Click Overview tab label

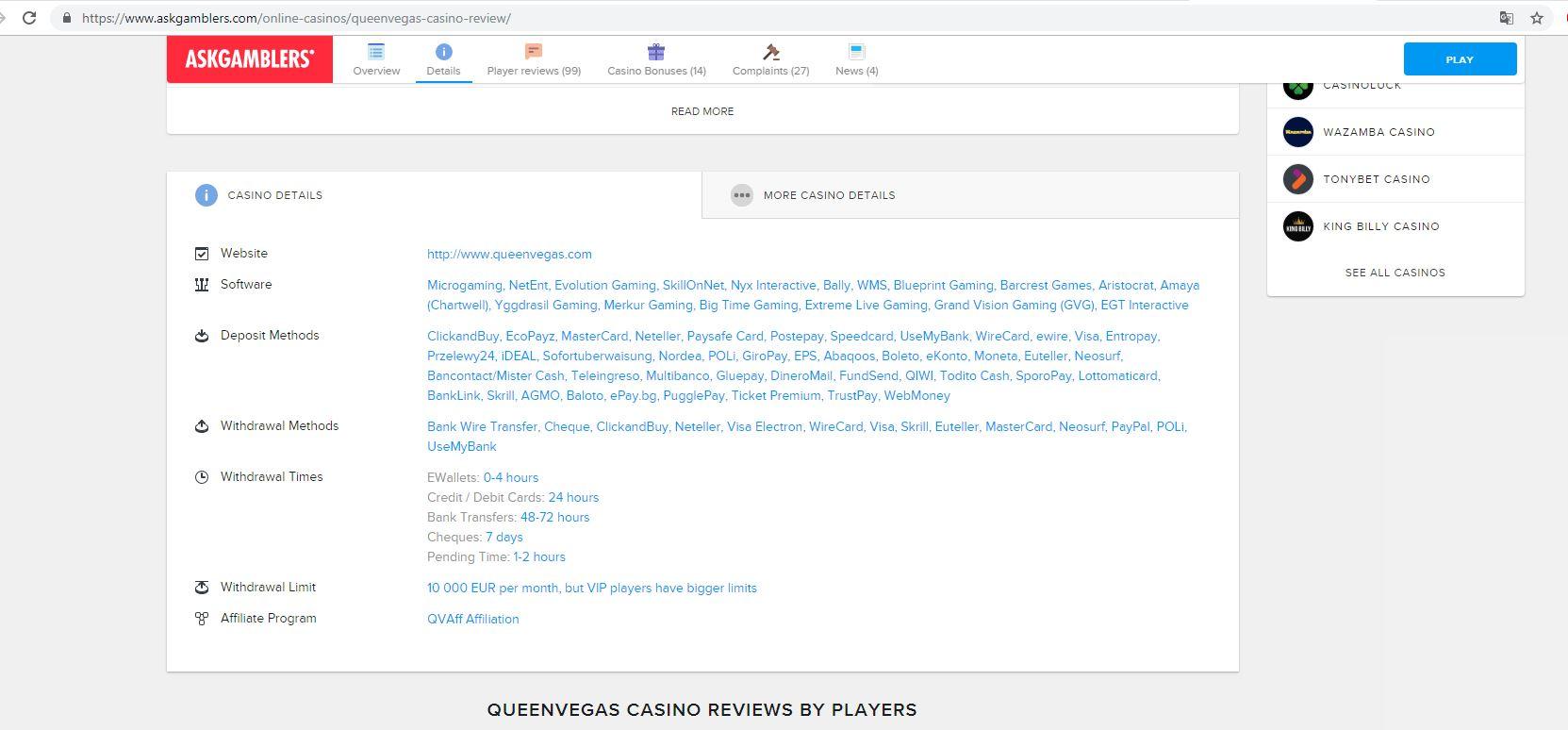tap(376, 71)
